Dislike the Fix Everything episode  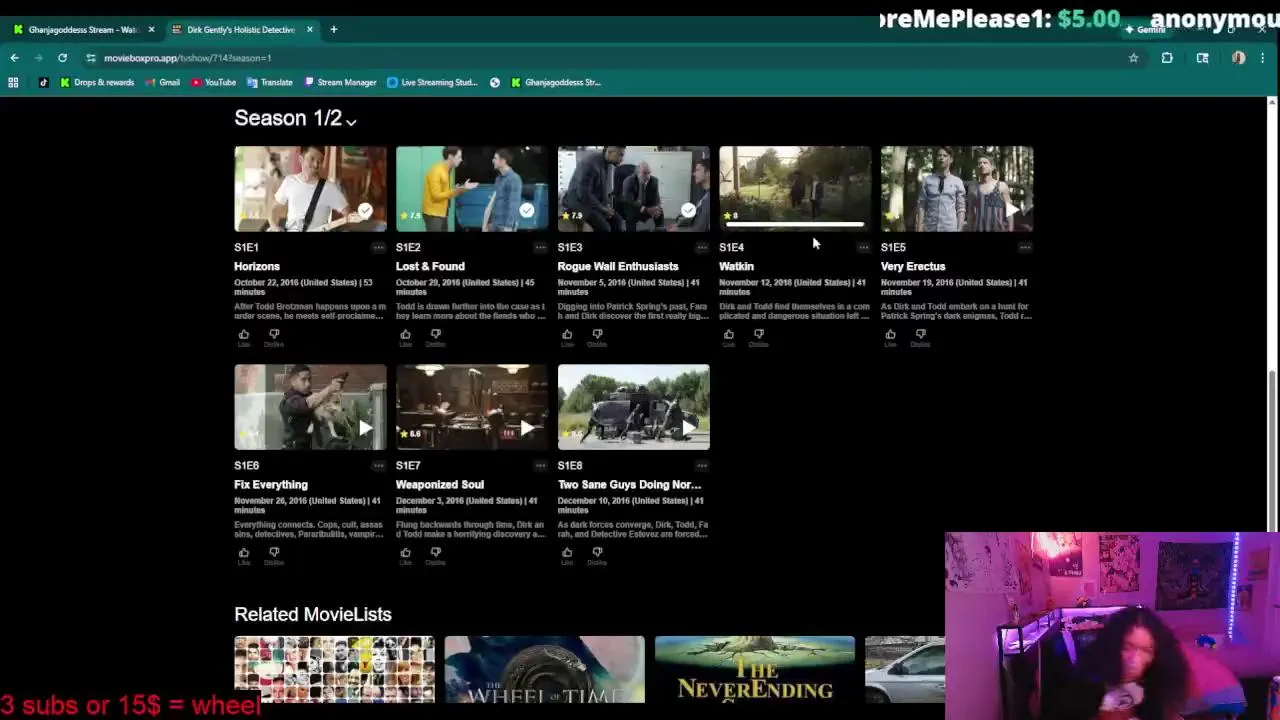point(274,555)
